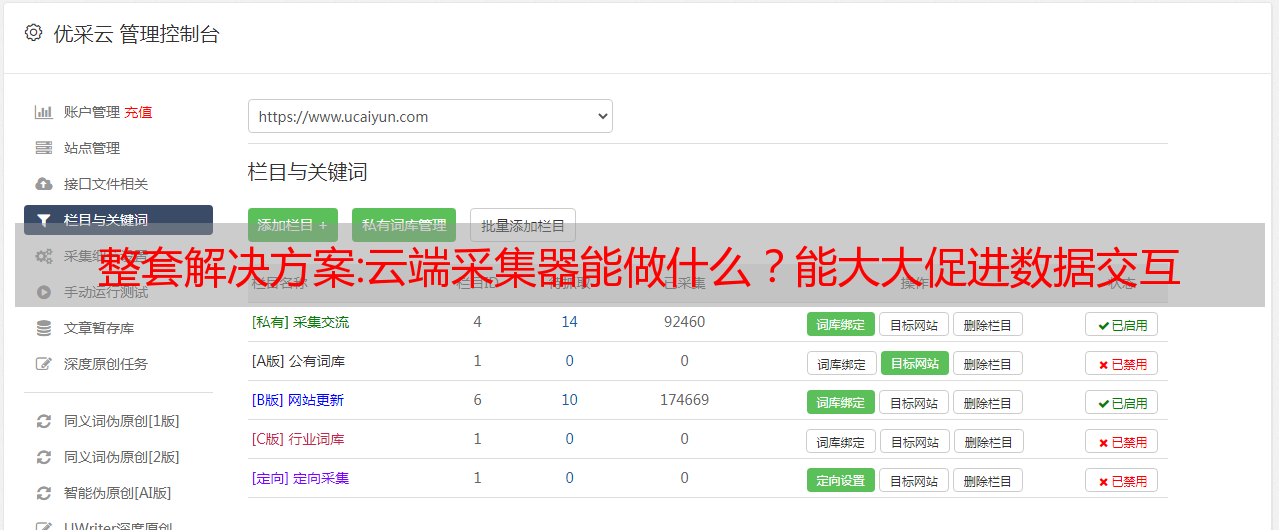Image resolution: width=1279 pixels, height=530 pixels.
Task: Open the [C版] 行业词库 column link
Action: pos(298,439)
